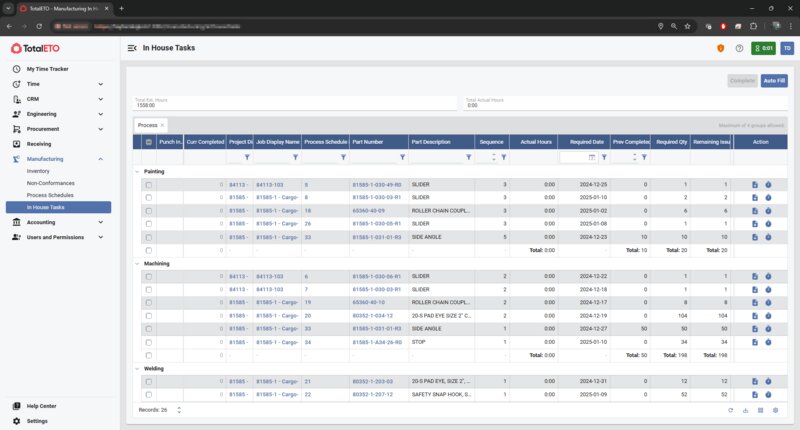Collapse the Painting group
Viewport: 800px width, 430px height.
(x=137, y=172)
